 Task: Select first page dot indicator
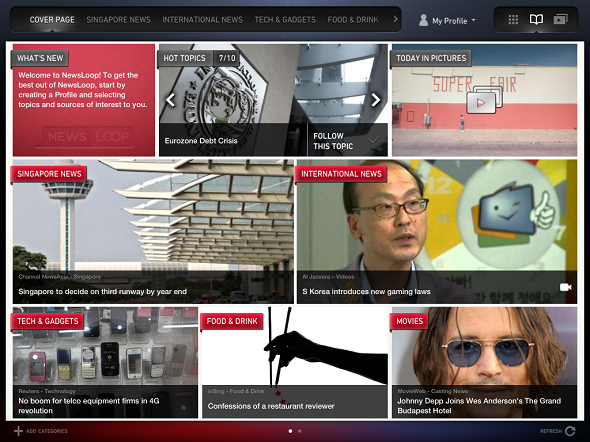[290, 431]
